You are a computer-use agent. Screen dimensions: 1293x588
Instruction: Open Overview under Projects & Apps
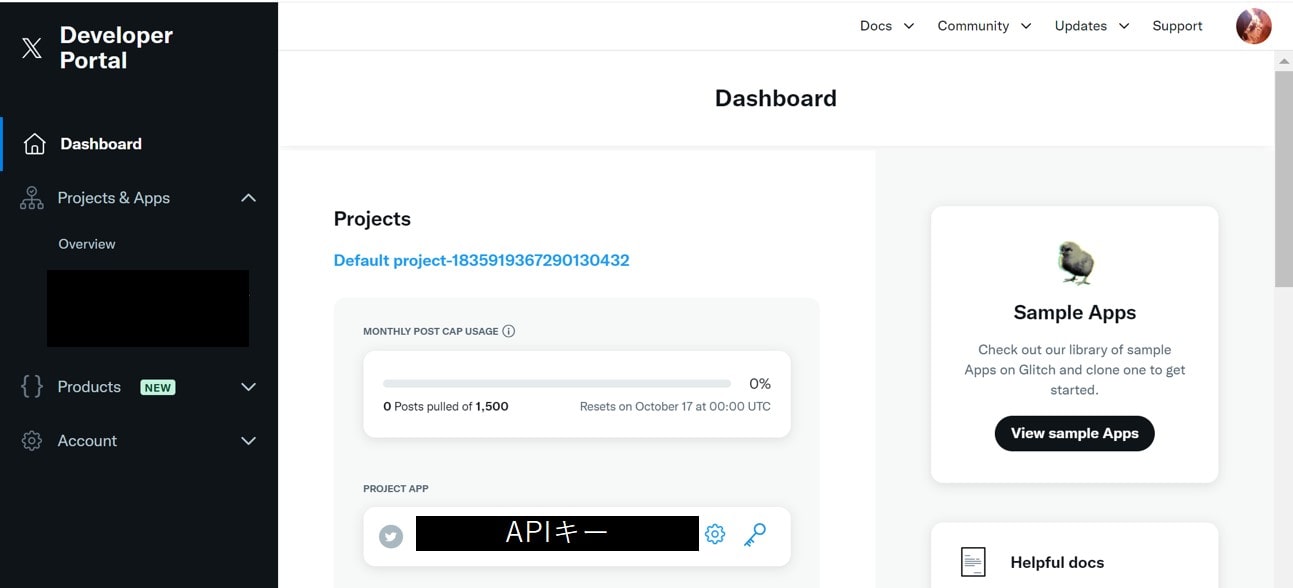click(87, 244)
